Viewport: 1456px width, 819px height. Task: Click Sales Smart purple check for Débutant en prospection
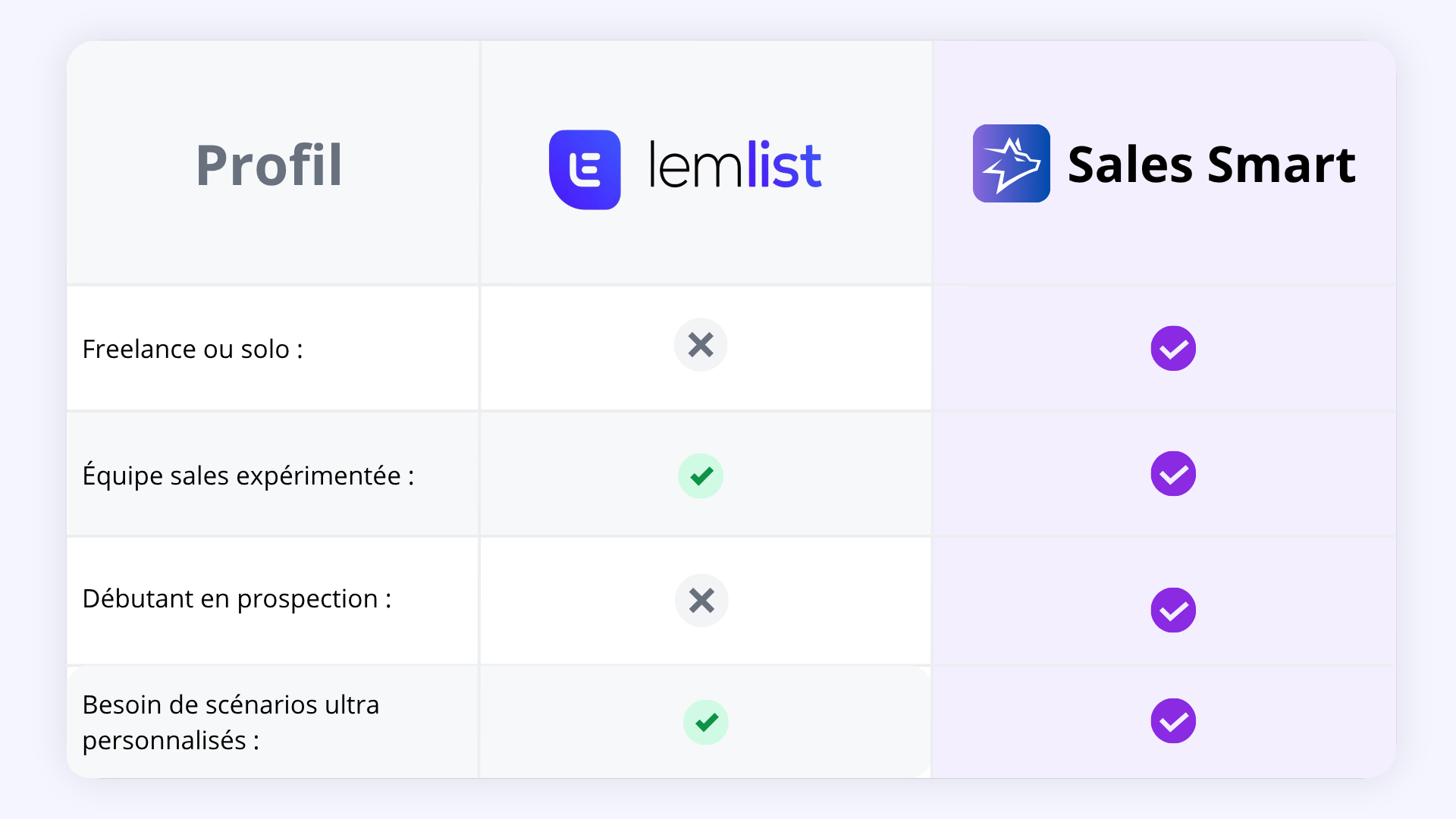click(x=1173, y=610)
